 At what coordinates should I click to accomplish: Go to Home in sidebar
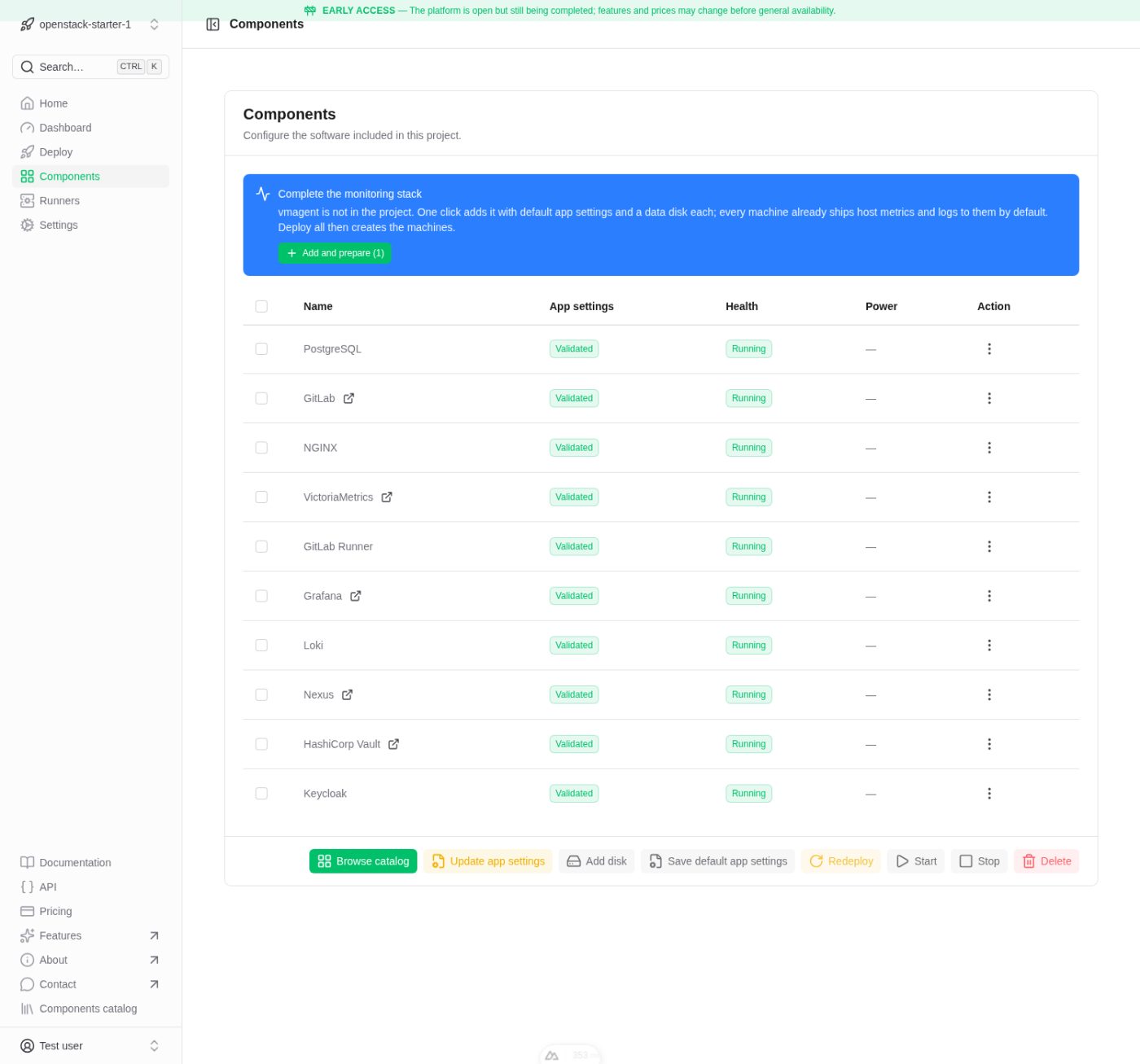click(x=90, y=103)
